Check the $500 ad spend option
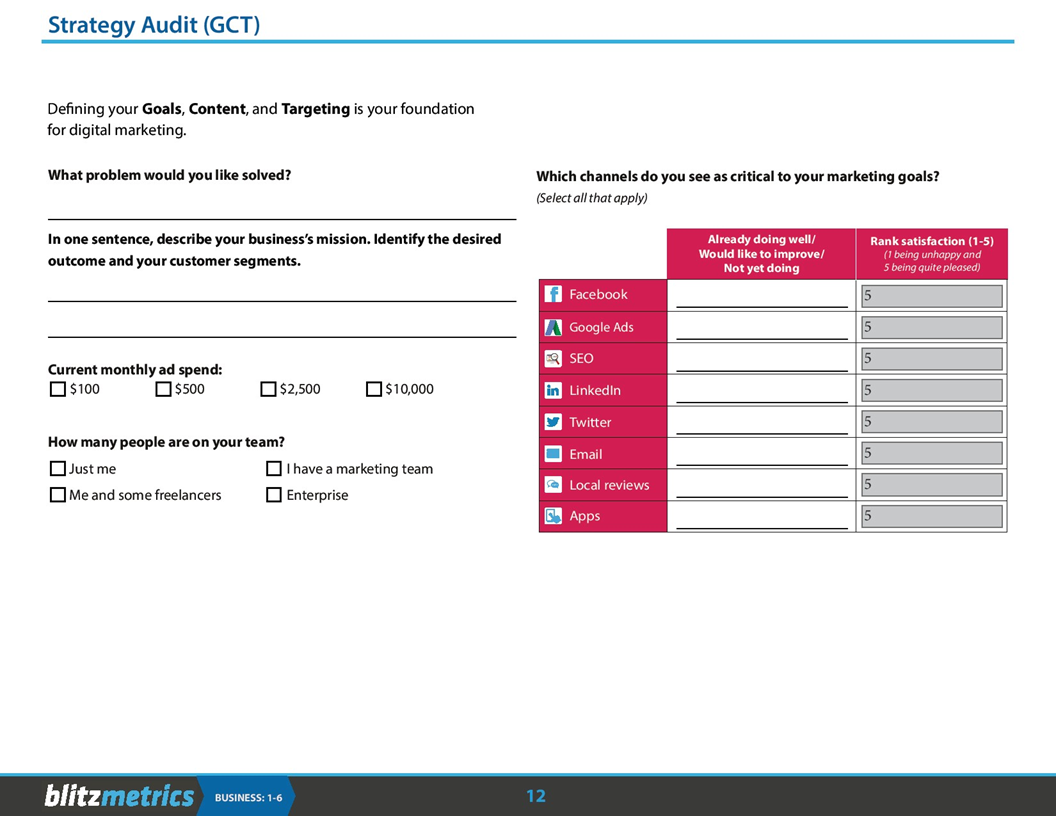 163,389
